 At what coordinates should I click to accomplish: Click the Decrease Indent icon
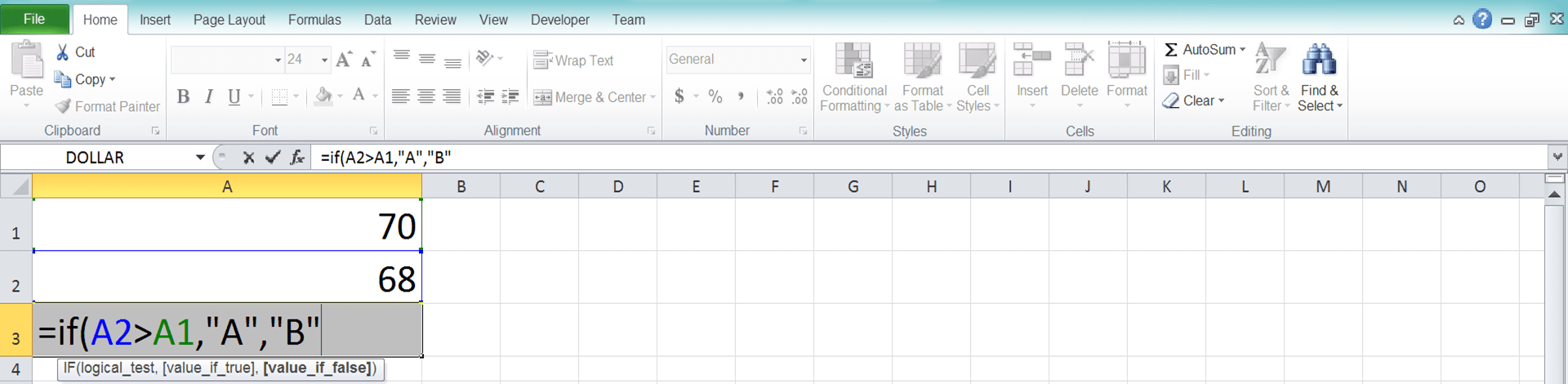point(485,96)
